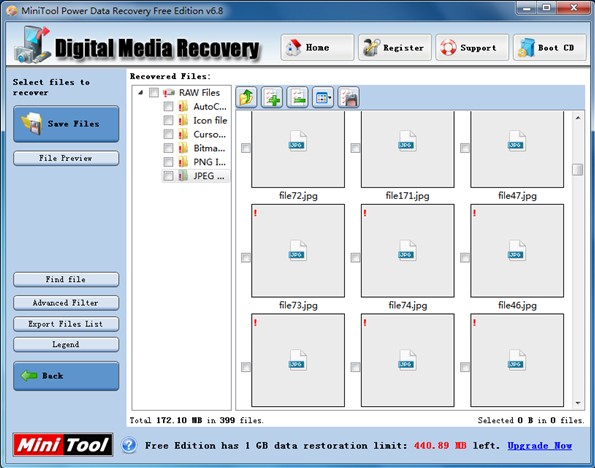Select the file171.jpg thumbnail
The image size is (595, 468).
[x=408, y=149]
